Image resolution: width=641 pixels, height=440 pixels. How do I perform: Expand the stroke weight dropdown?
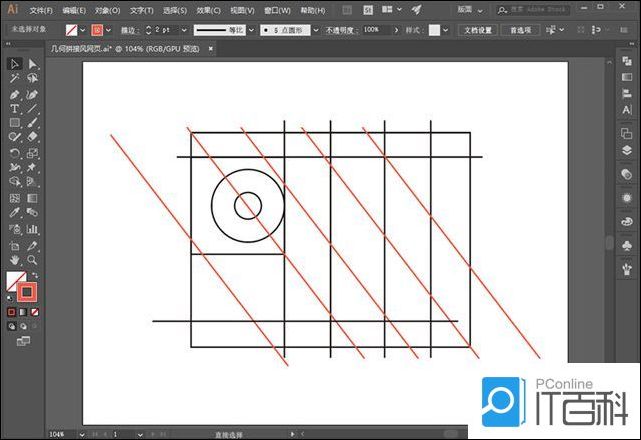[x=184, y=30]
